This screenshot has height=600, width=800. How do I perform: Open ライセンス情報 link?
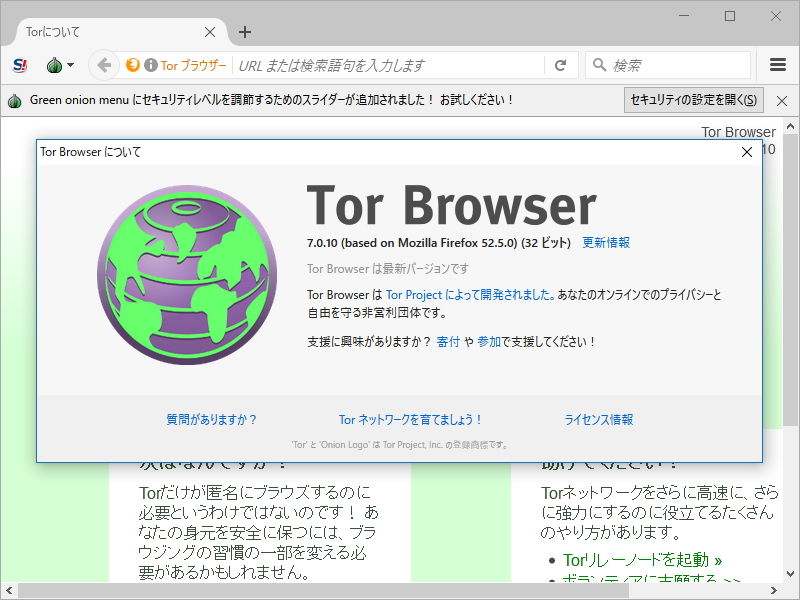point(598,420)
